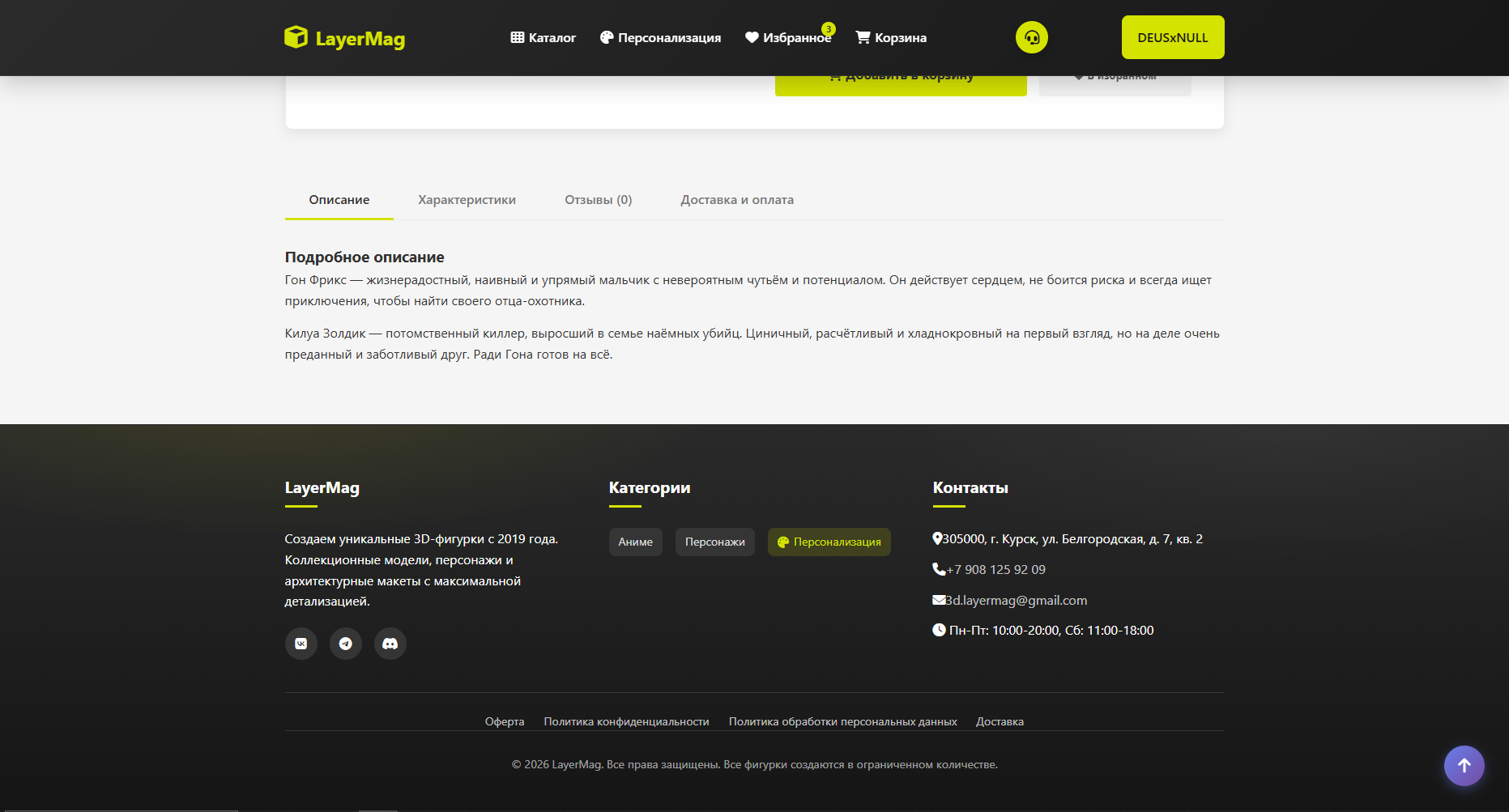1509x812 pixels.
Task: Click the support headset icon
Action: pyautogui.click(x=1032, y=37)
